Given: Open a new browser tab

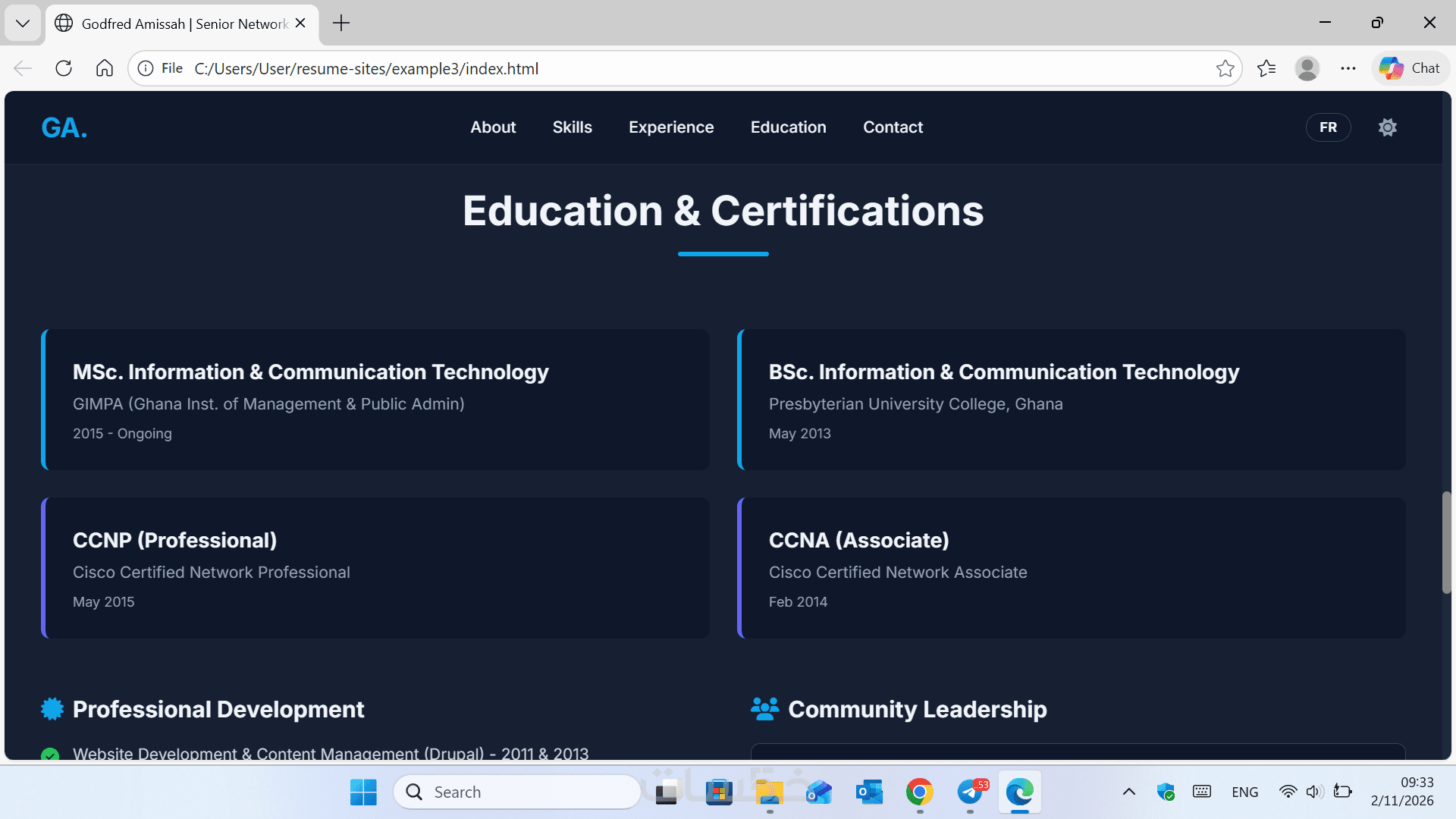Looking at the screenshot, I should point(341,23).
